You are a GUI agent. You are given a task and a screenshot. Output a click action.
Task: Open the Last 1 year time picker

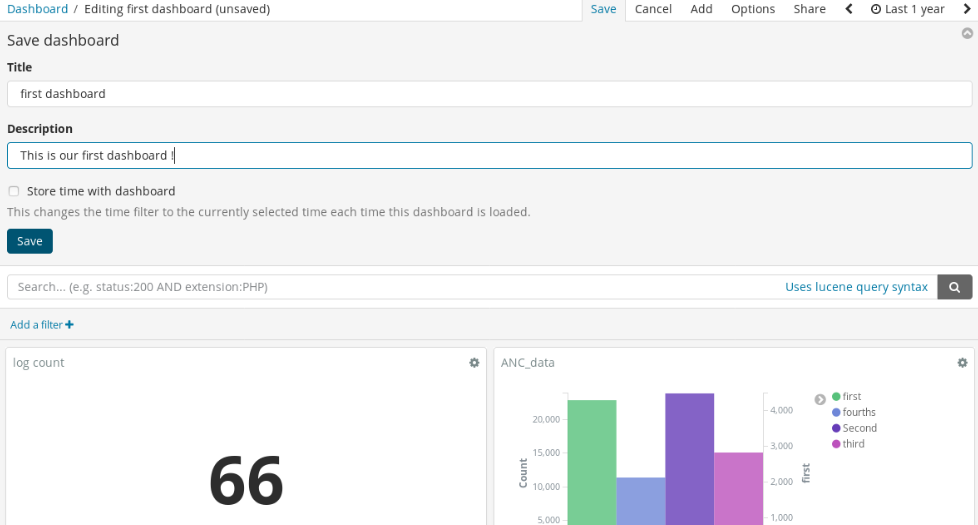click(908, 9)
